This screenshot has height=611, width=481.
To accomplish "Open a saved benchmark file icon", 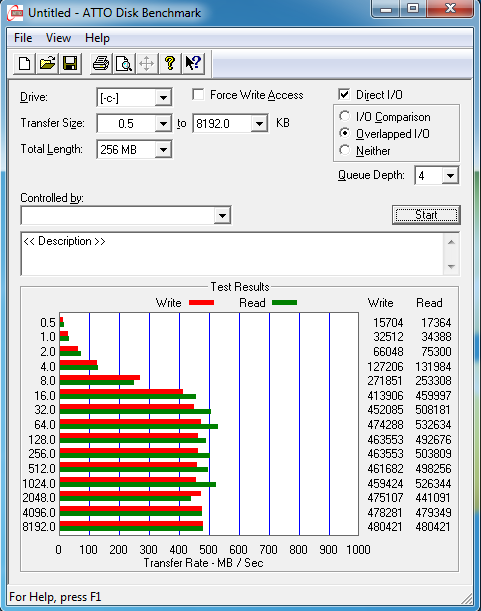I will tap(47, 63).
